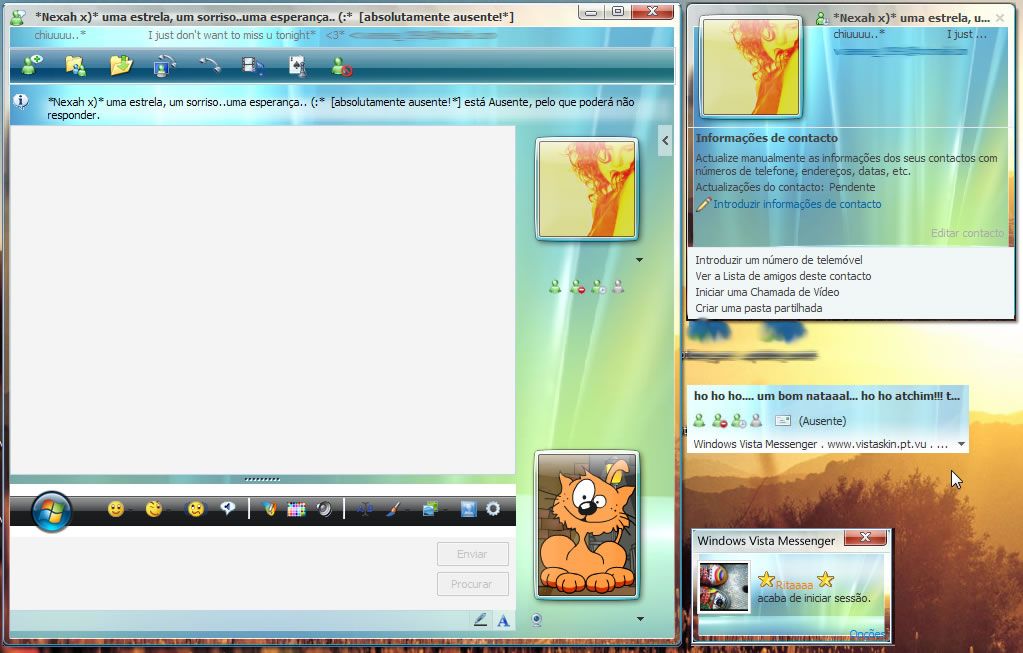Click the Opções link in notification popup

[x=866, y=635]
